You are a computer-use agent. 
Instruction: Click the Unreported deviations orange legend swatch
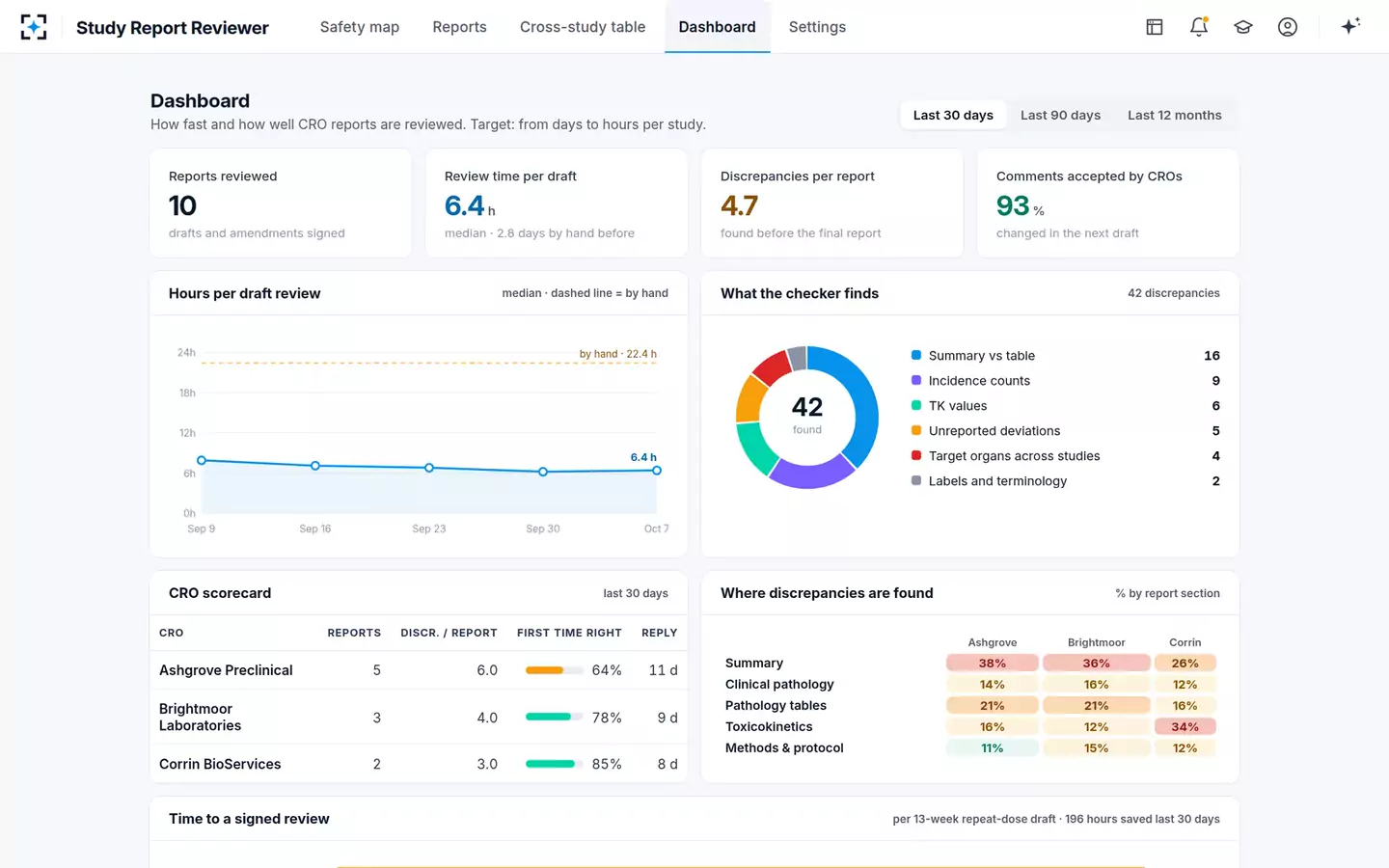pos(916,430)
